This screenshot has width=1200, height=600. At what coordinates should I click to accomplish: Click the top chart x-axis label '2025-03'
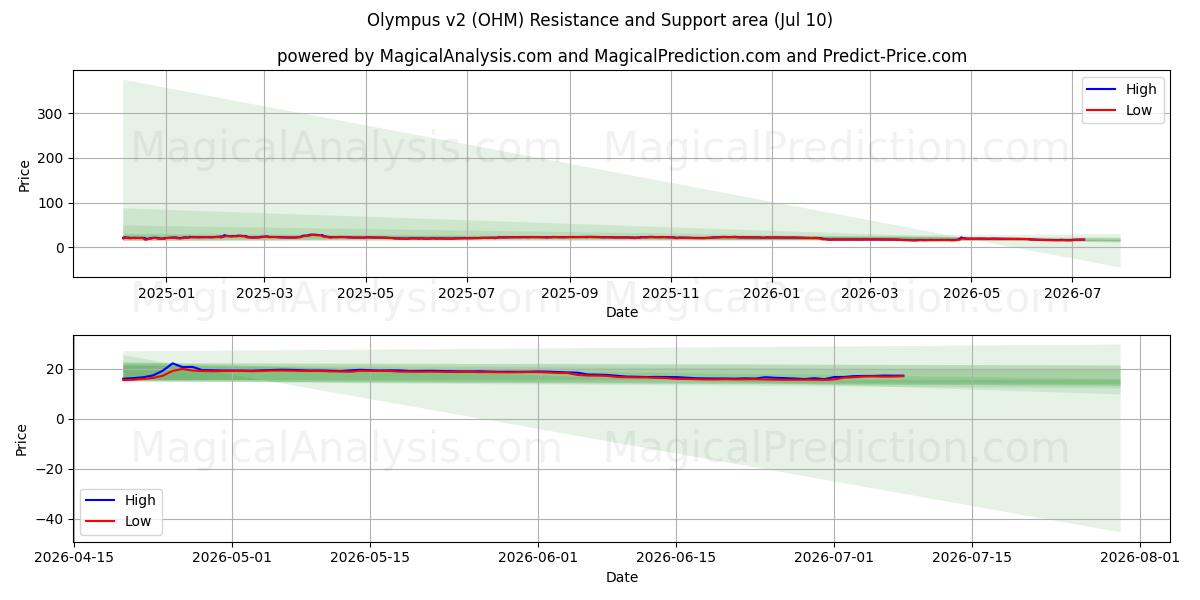(264, 294)
